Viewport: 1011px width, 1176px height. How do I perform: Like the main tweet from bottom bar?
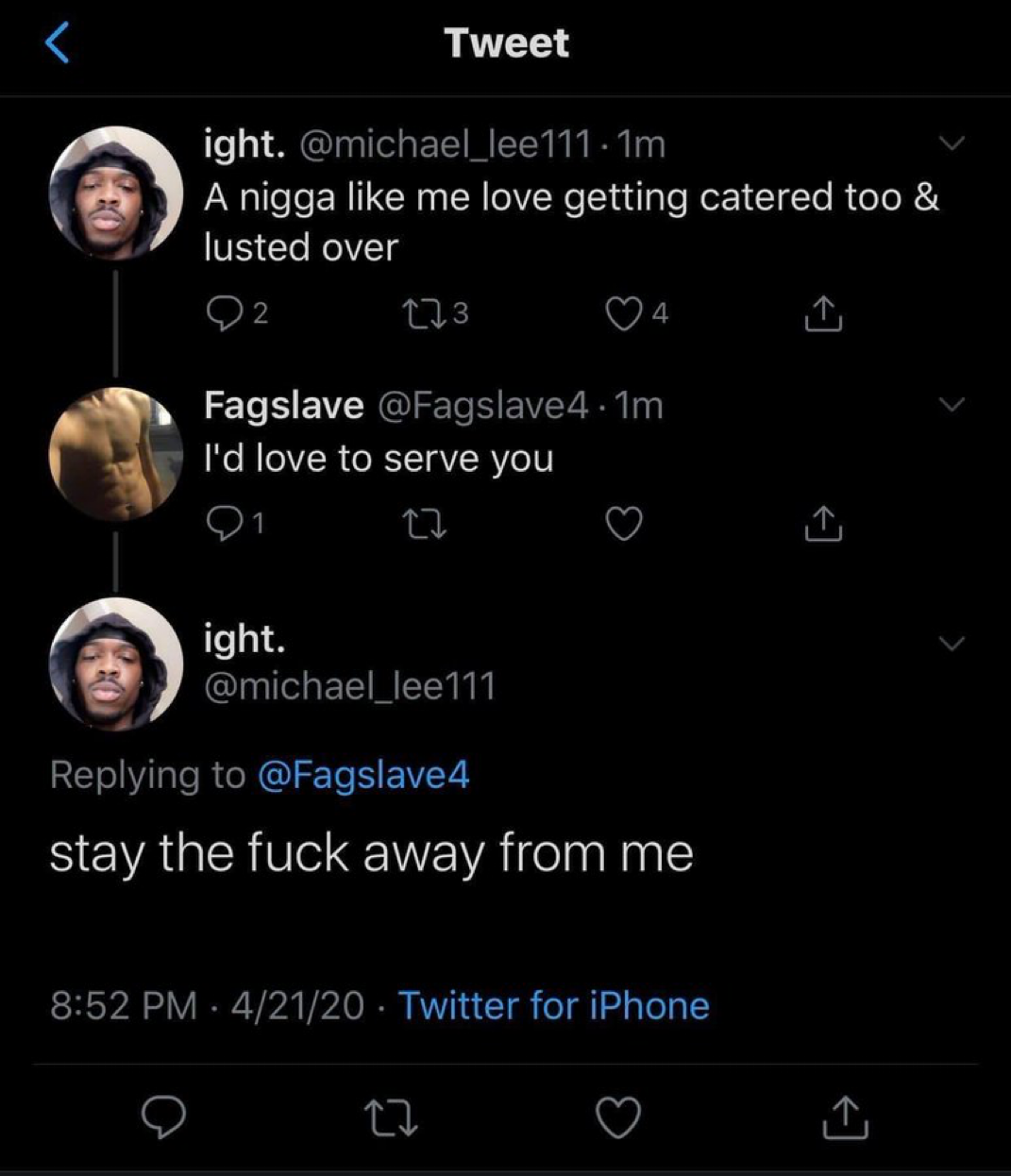(x=619, y=1117)
